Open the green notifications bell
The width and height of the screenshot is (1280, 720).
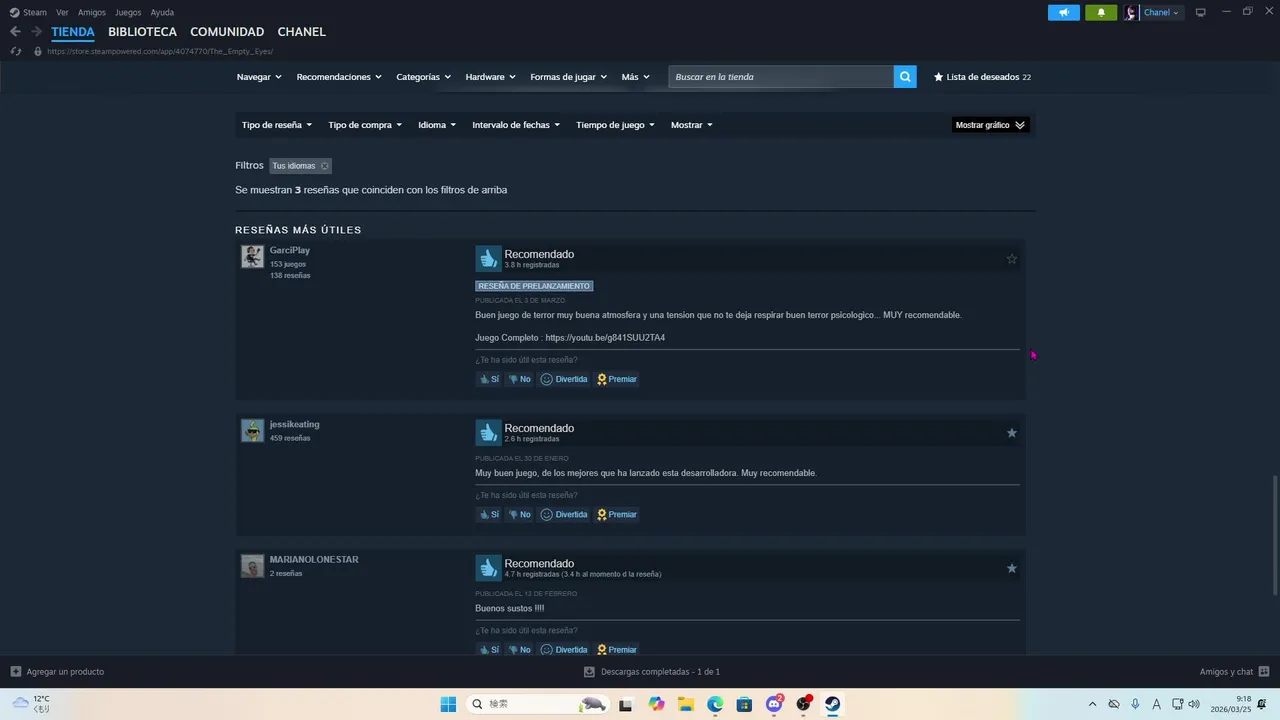tap(1101, 13)
